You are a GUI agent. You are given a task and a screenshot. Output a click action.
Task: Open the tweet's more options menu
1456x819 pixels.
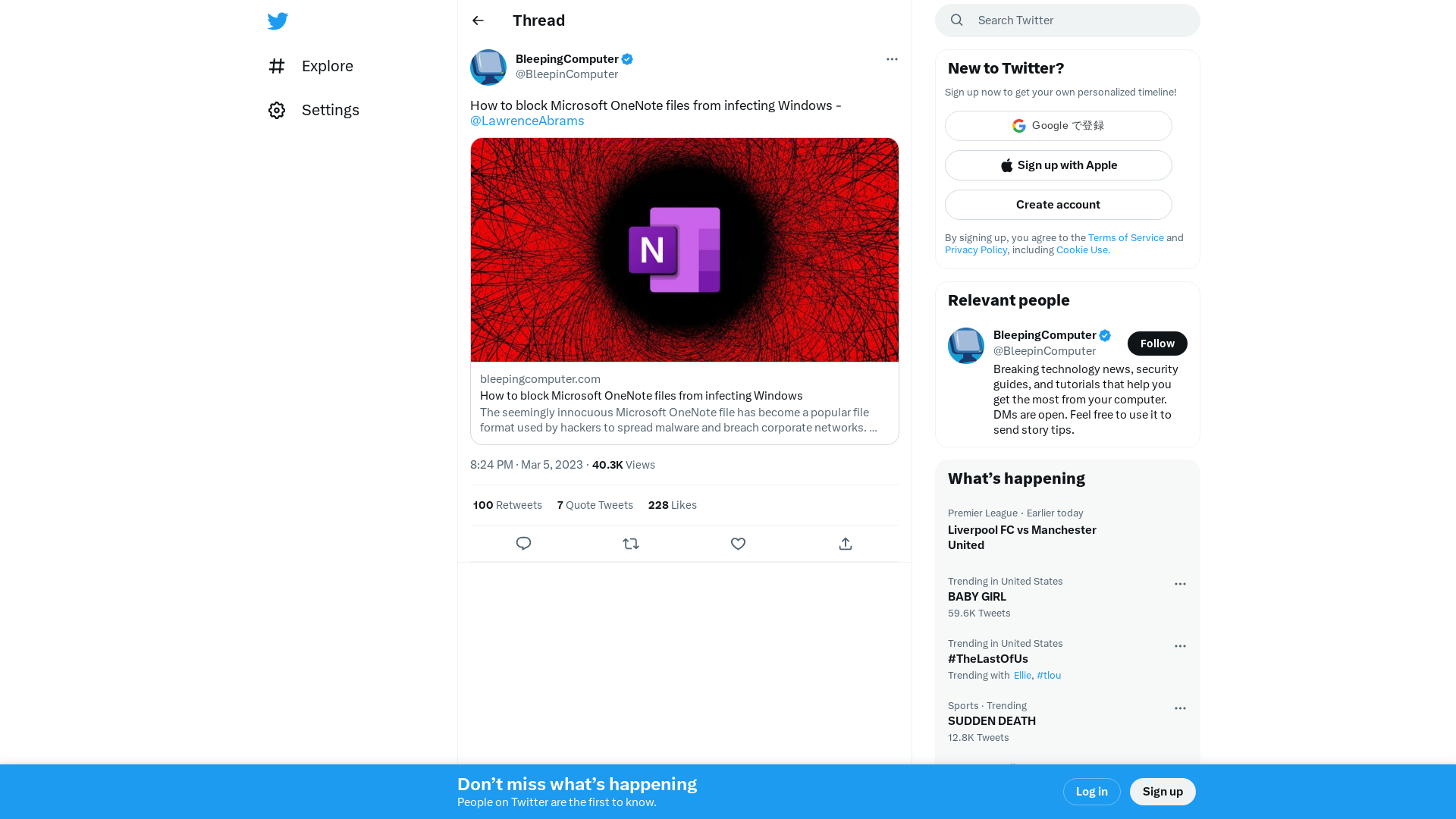[892, 59]
